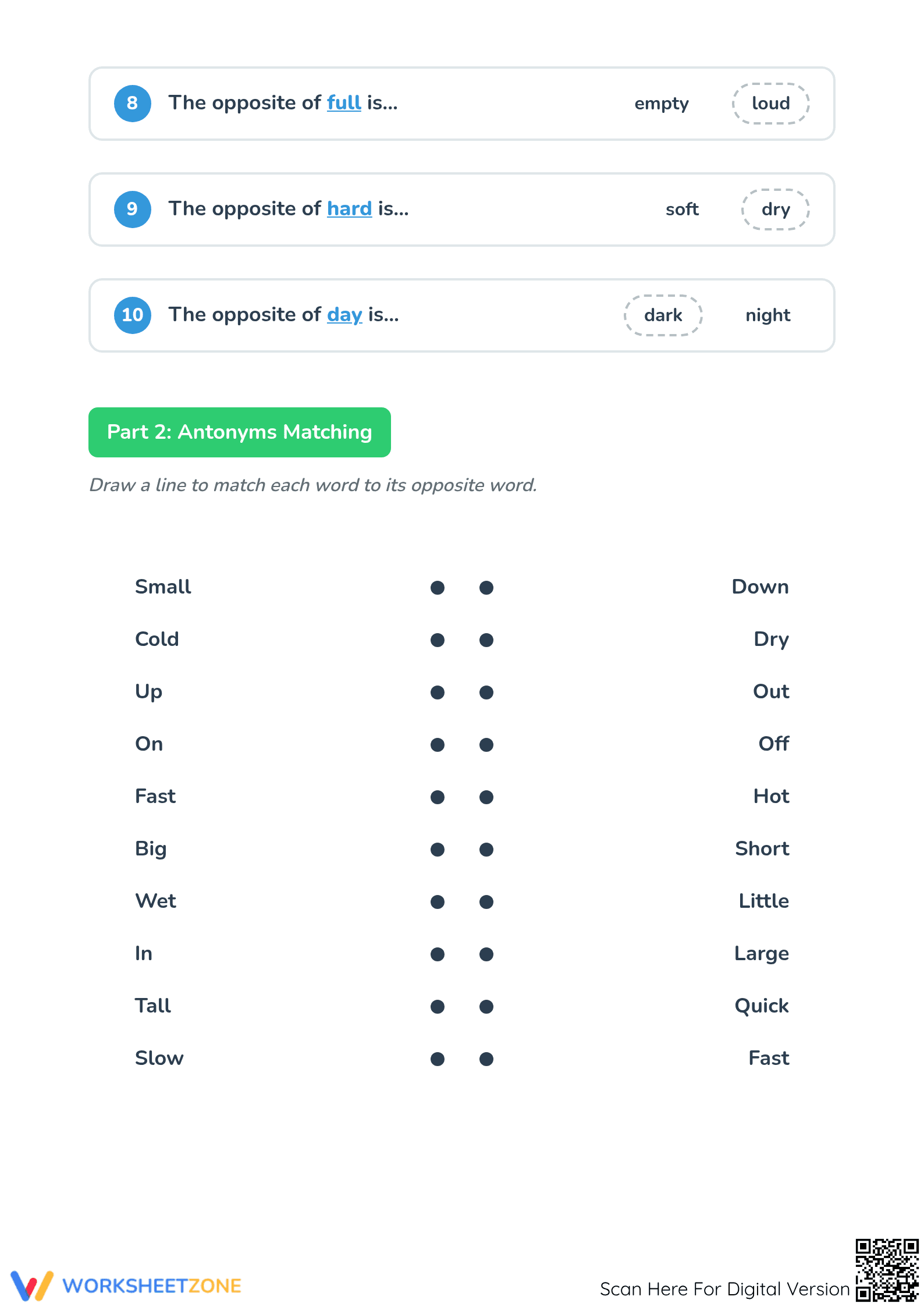Click the underlined word 'full'

(x=344, y=103)
